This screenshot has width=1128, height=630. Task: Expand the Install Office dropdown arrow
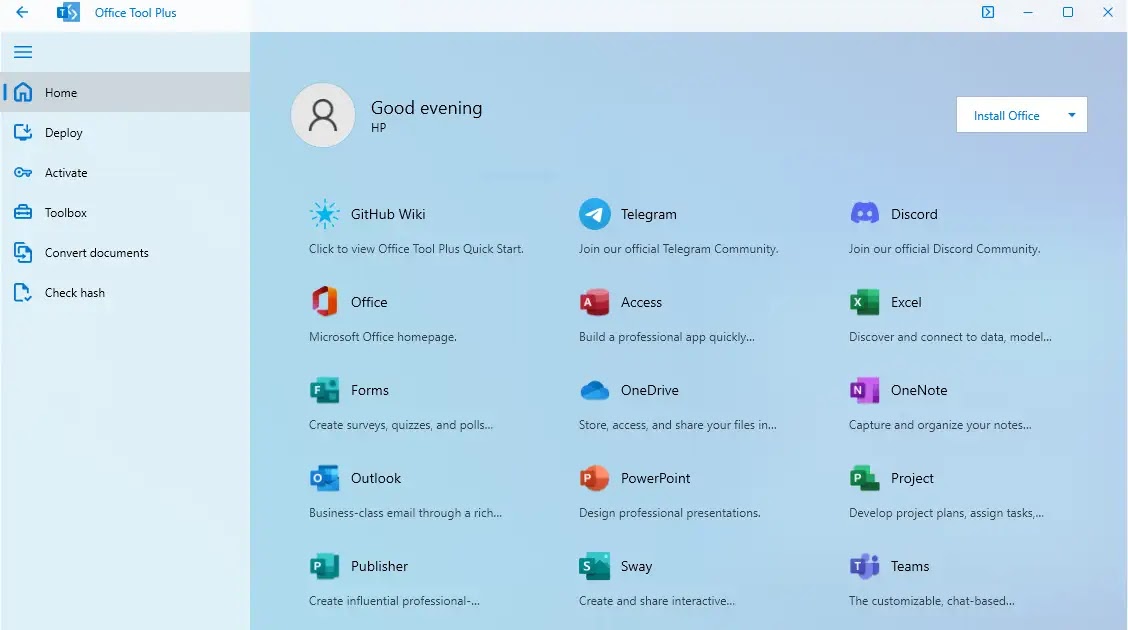click(x=1072, y=115)
